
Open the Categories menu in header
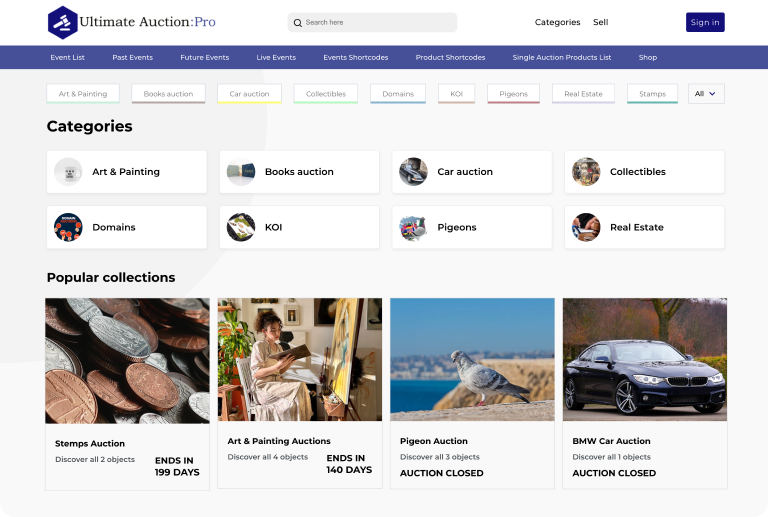[x=557, y=22]
